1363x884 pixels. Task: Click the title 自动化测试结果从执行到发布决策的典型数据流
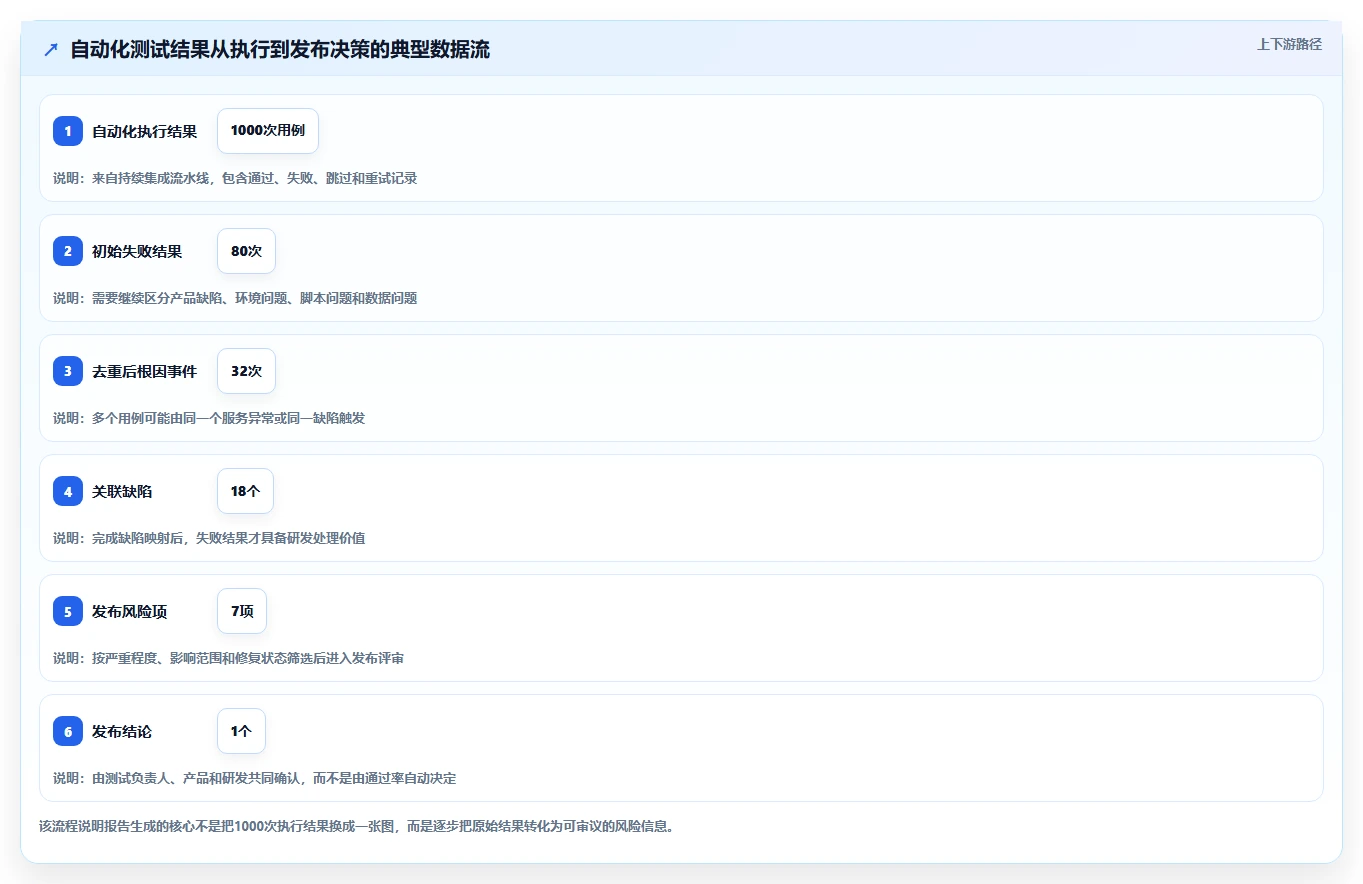tap(280, 49)
